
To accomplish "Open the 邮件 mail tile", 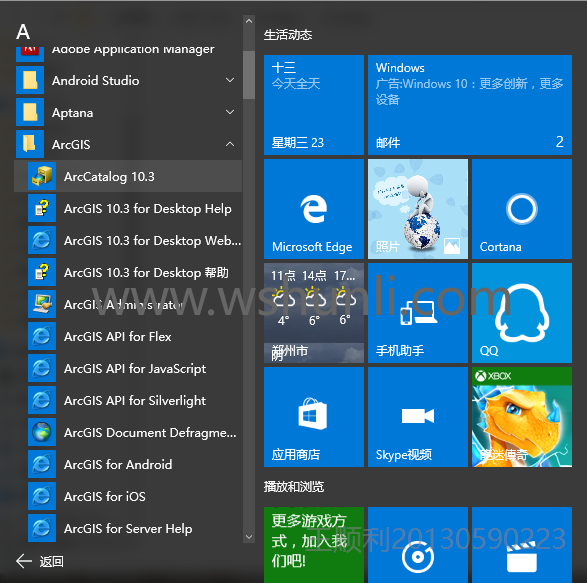I will click(470, 105).
